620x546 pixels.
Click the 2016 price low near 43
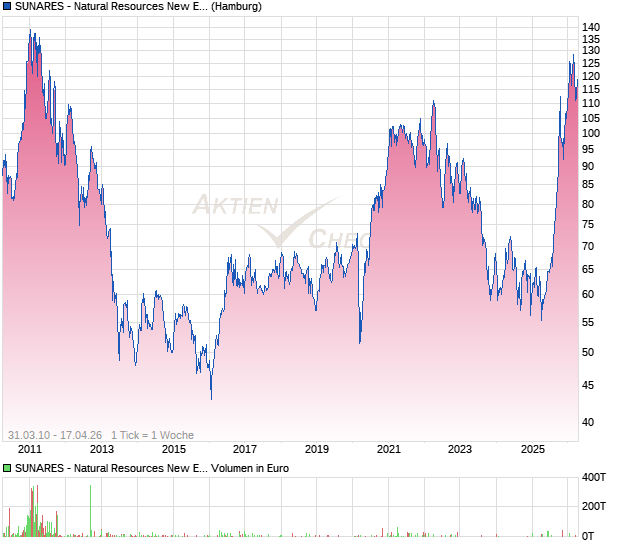pyautogui.click(x=212, y=397)
